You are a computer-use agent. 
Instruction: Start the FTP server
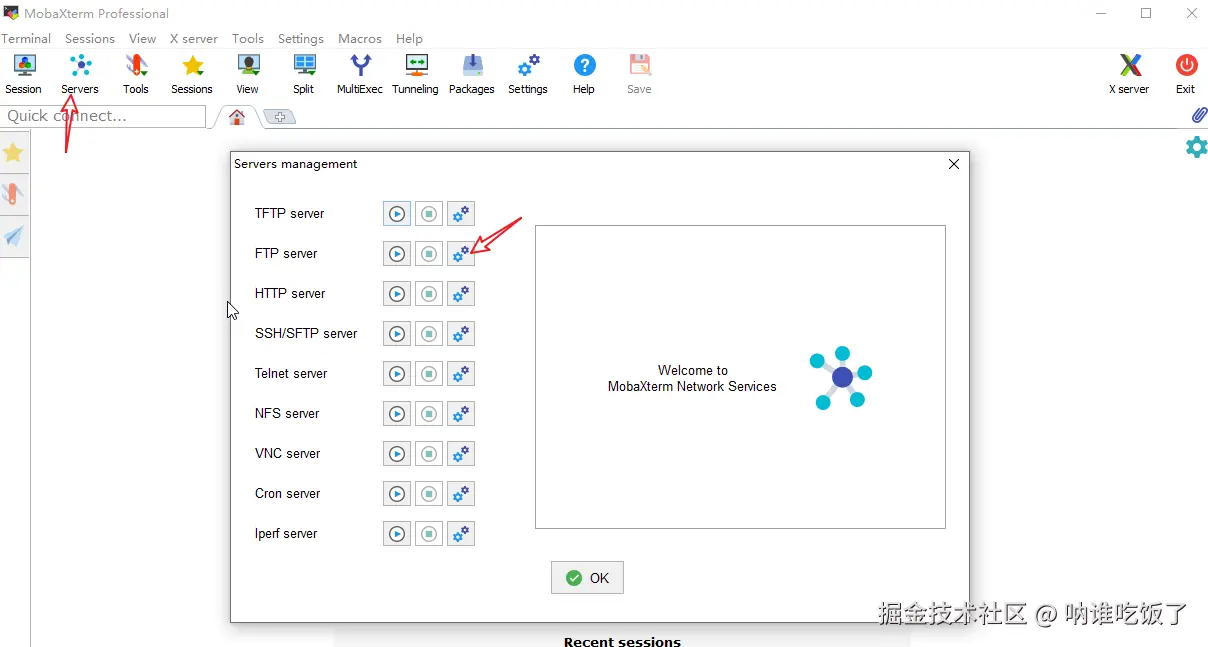coord(397,254)
